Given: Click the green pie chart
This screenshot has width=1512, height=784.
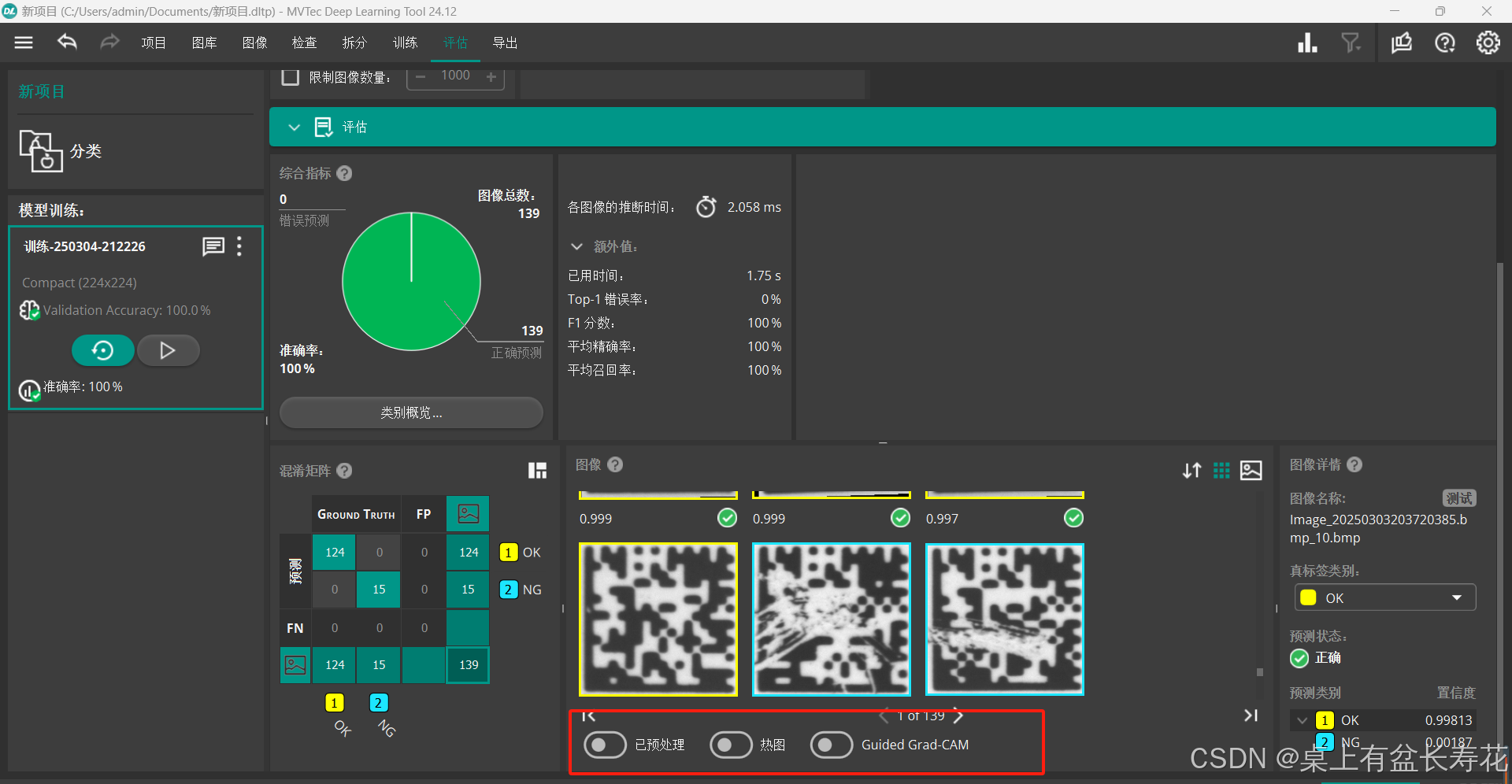Looking at the screenshot, I should tap(411, 282).
